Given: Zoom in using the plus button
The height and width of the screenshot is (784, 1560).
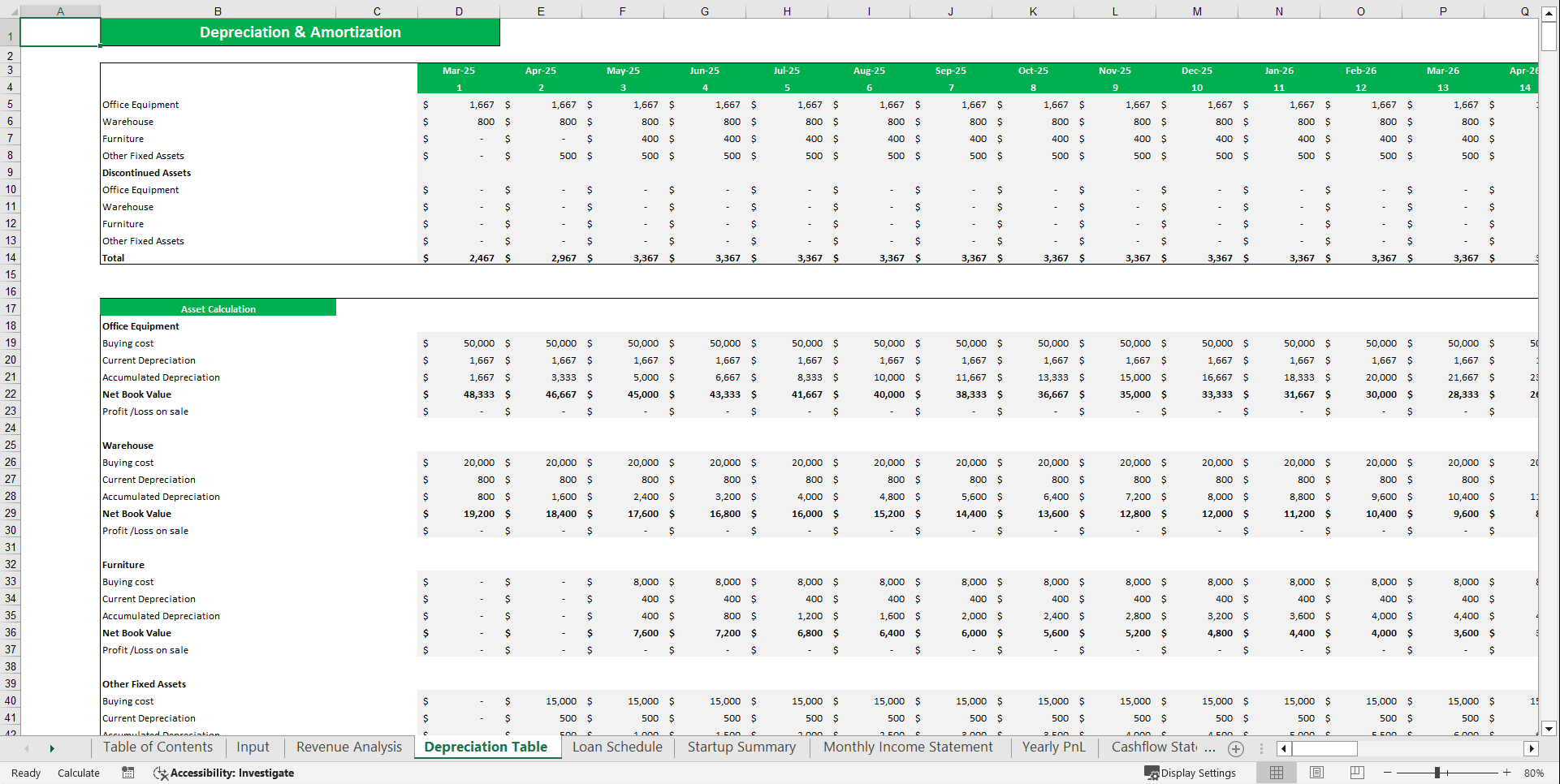Looking at the screenshot, I should click(x=1506, y=773).
